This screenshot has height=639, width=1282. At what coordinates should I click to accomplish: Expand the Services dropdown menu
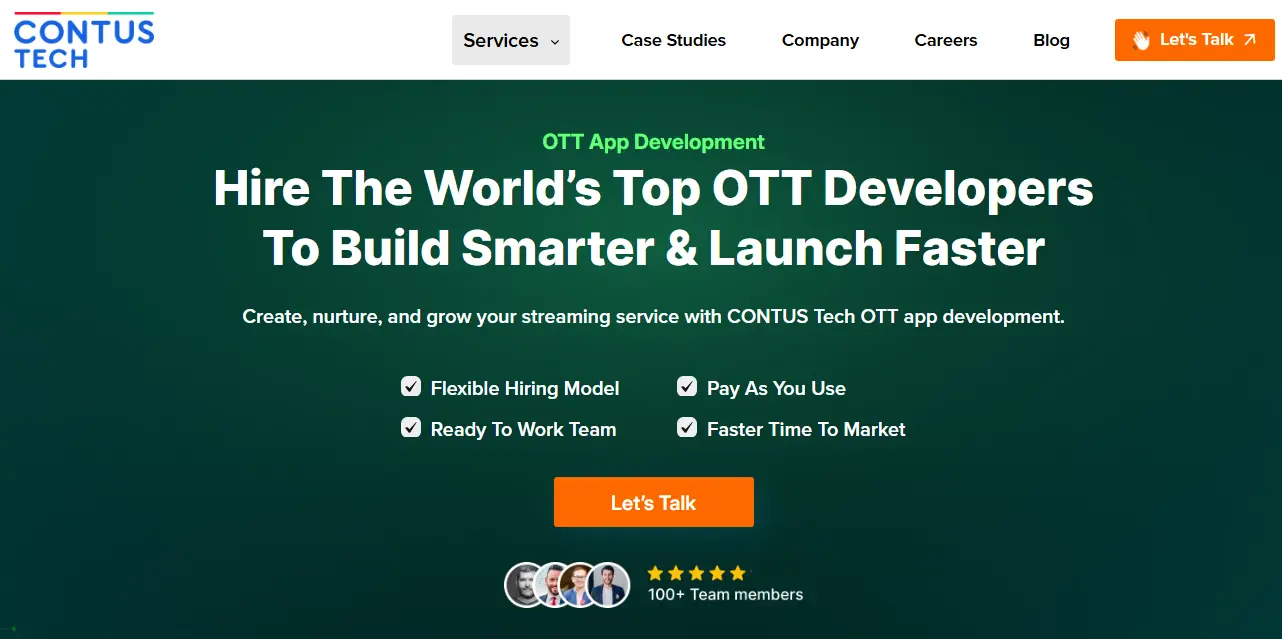(510, 40)
